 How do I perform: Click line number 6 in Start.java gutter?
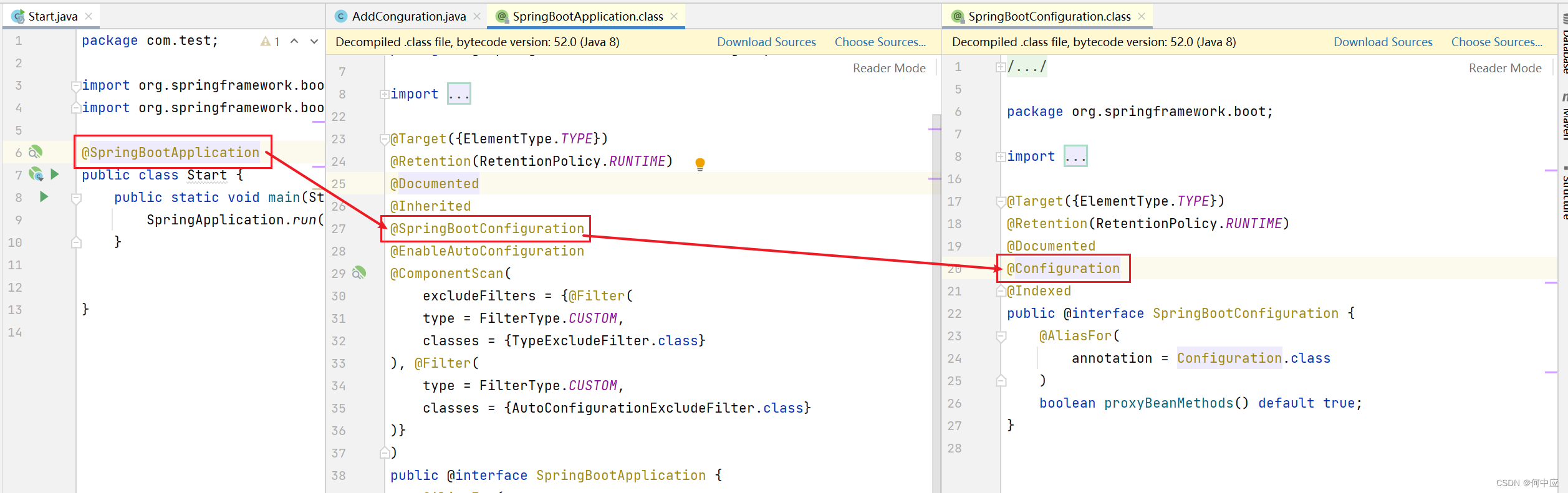(x=19, y=153)
